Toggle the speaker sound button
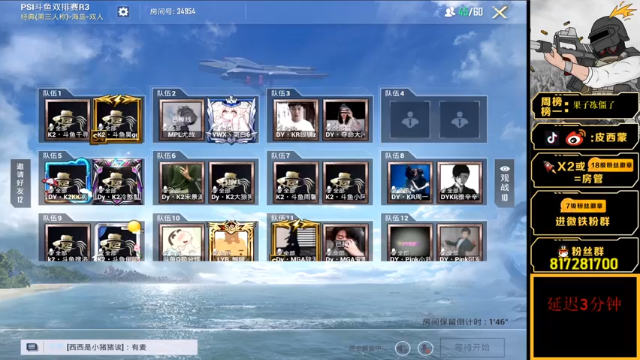Viewport: 640px width, 360px height. pos(403,348)
